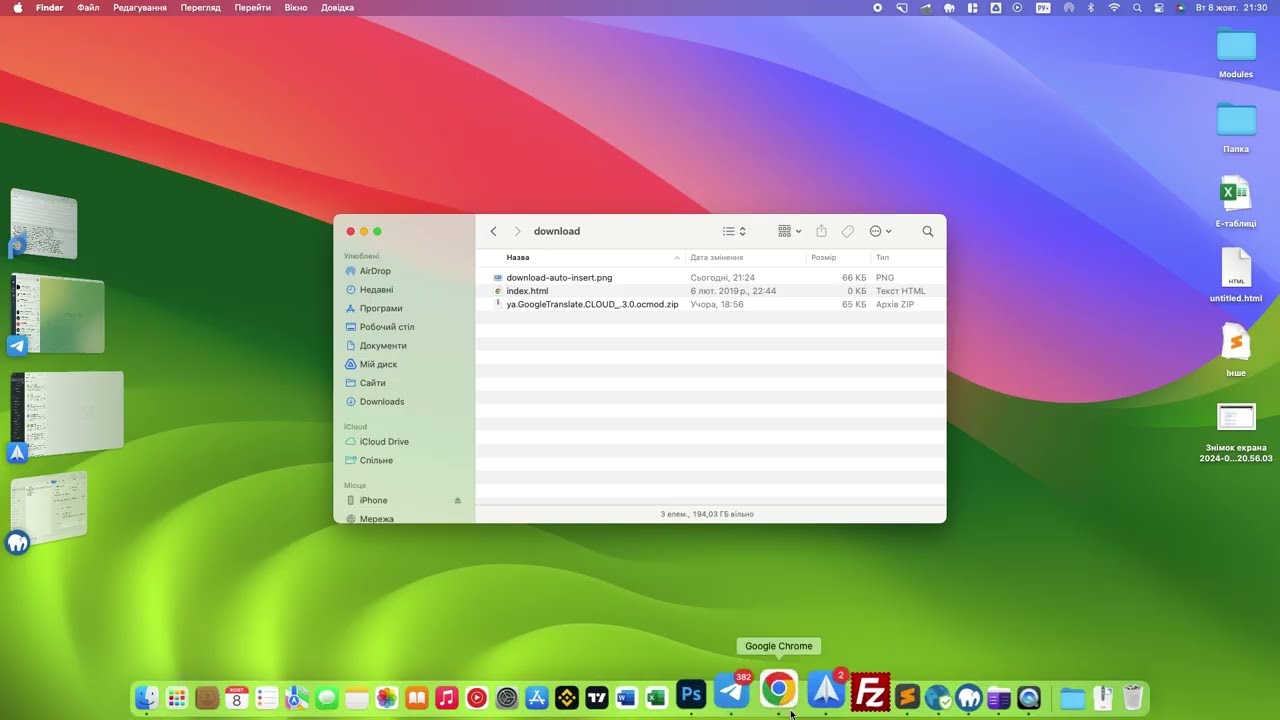The height and width of the screenshot is (720, 1280).
Task: Open Microsoft Word from the Dock
Action: pyautogui.click(x=627, y=698)
